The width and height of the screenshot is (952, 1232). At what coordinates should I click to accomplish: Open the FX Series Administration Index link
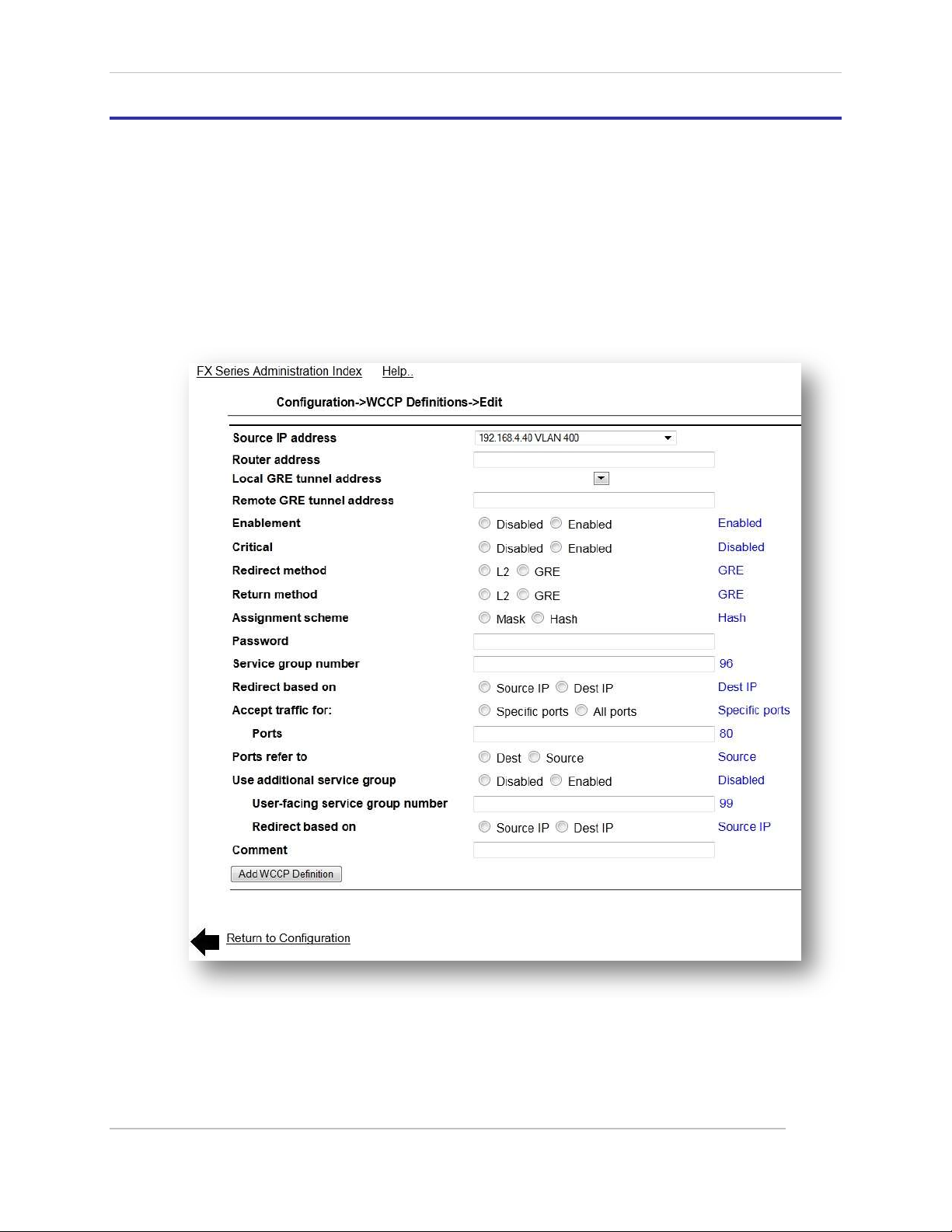click(279, 372)
